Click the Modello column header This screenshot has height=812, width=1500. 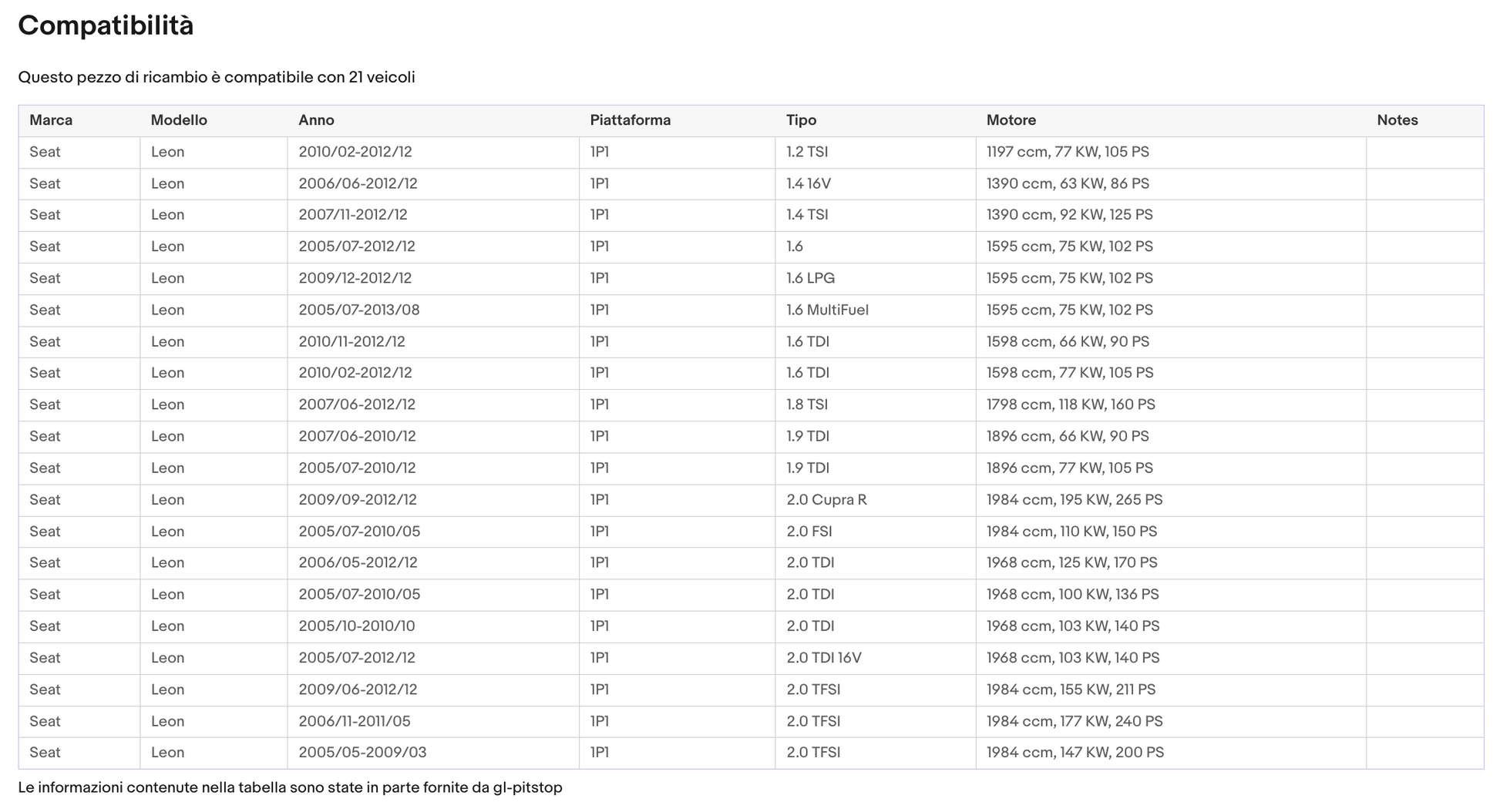pos(179,120)
